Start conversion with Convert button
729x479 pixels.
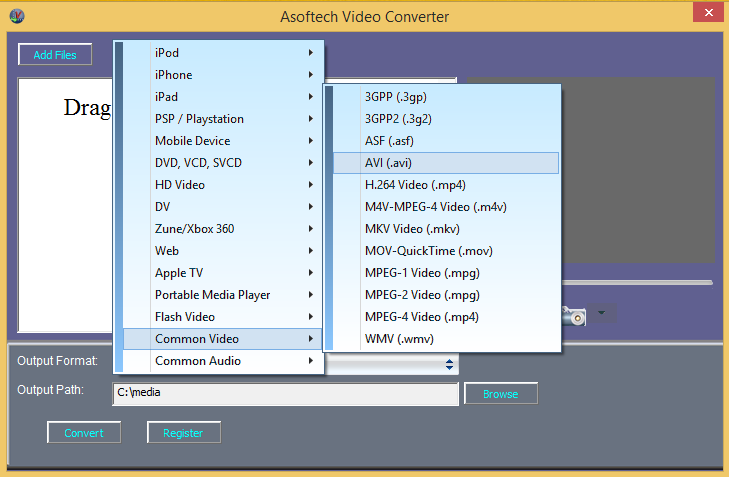click(84, 433)
